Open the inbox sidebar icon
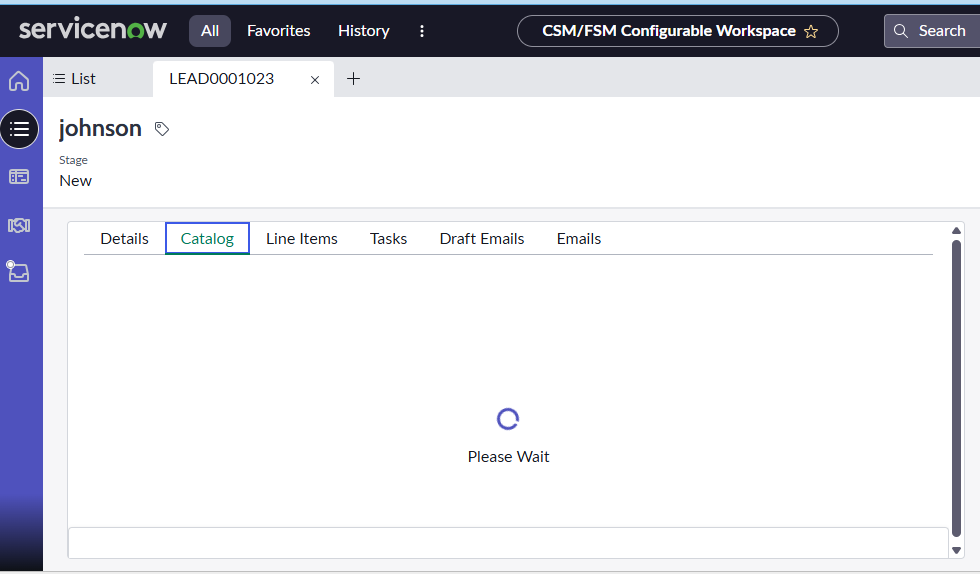The height and width of the screenshot is (574, 980). coord(18,271)
